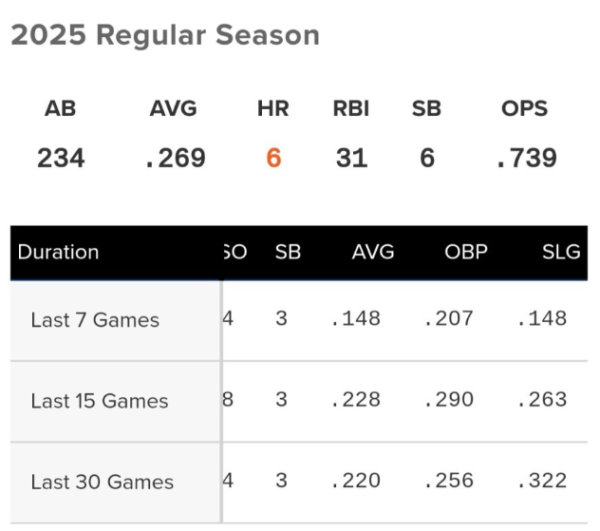
Task: Click the RBI label in the season summary
Action: click(x=351, y=109)
